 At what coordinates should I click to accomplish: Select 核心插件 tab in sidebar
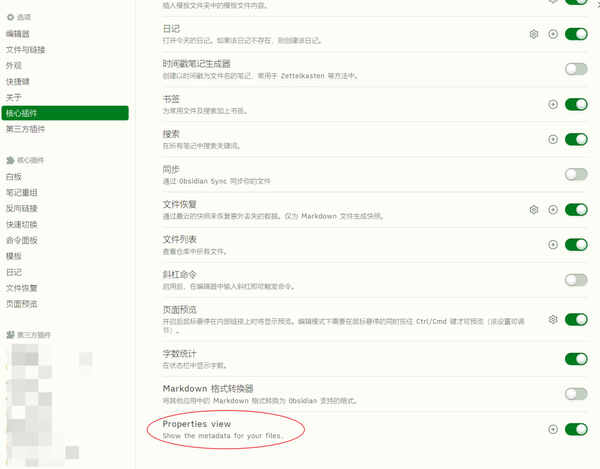[x=65, y=113]
